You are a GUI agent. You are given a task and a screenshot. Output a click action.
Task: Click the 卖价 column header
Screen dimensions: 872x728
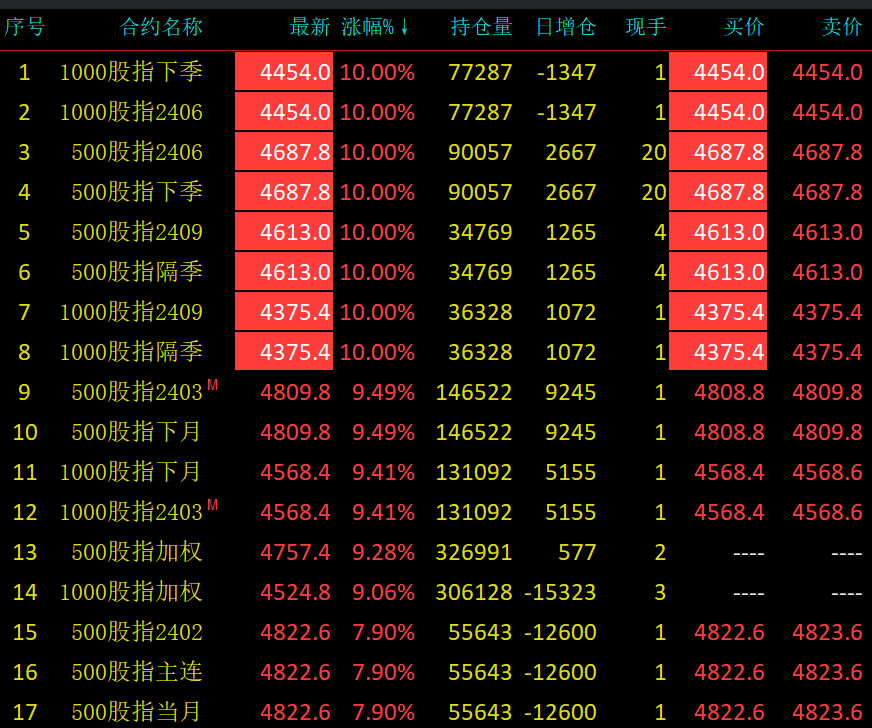pyautogui.click(x=841, y=27)
